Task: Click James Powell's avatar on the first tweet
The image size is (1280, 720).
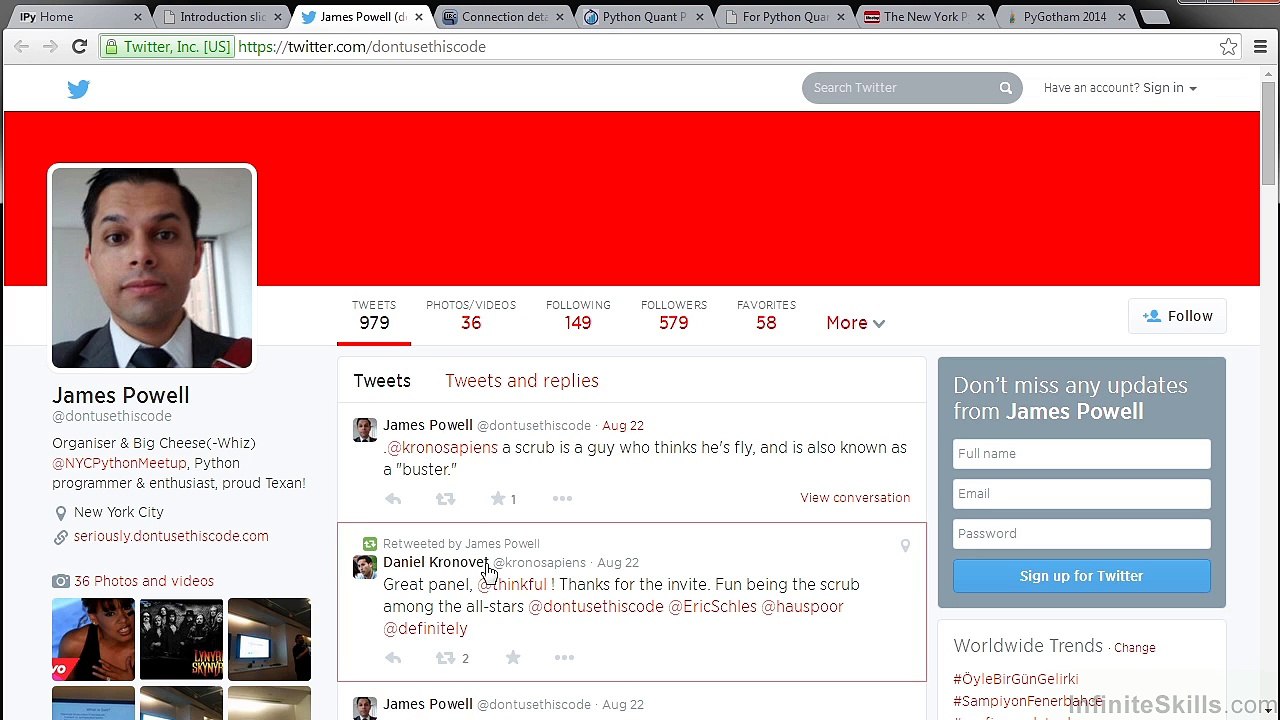Action: 365,430
